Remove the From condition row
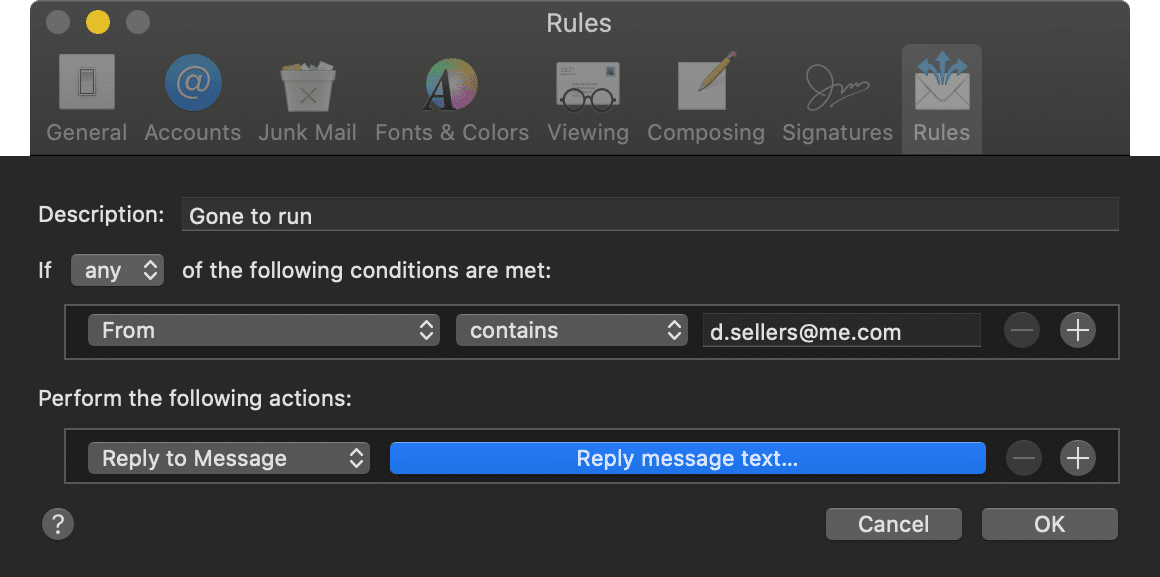 pyautogui.click(x=1022, y=330)
